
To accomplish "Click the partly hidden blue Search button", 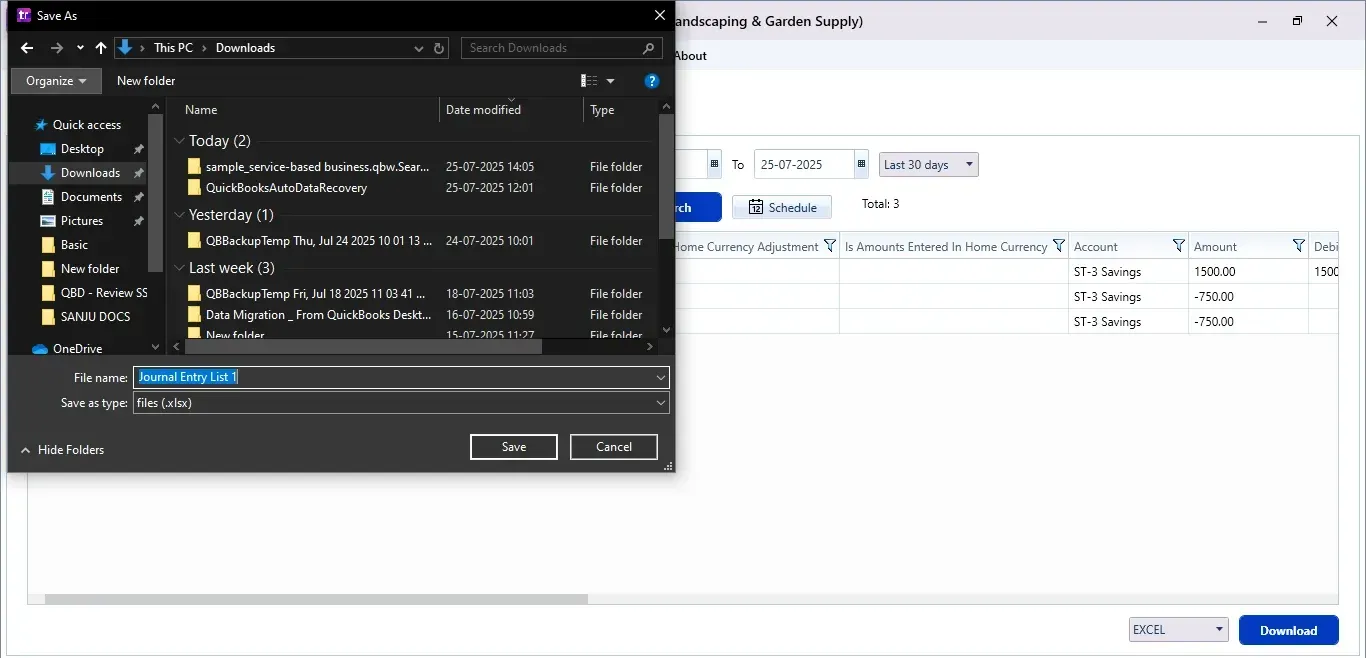I will tap(697, 208).
